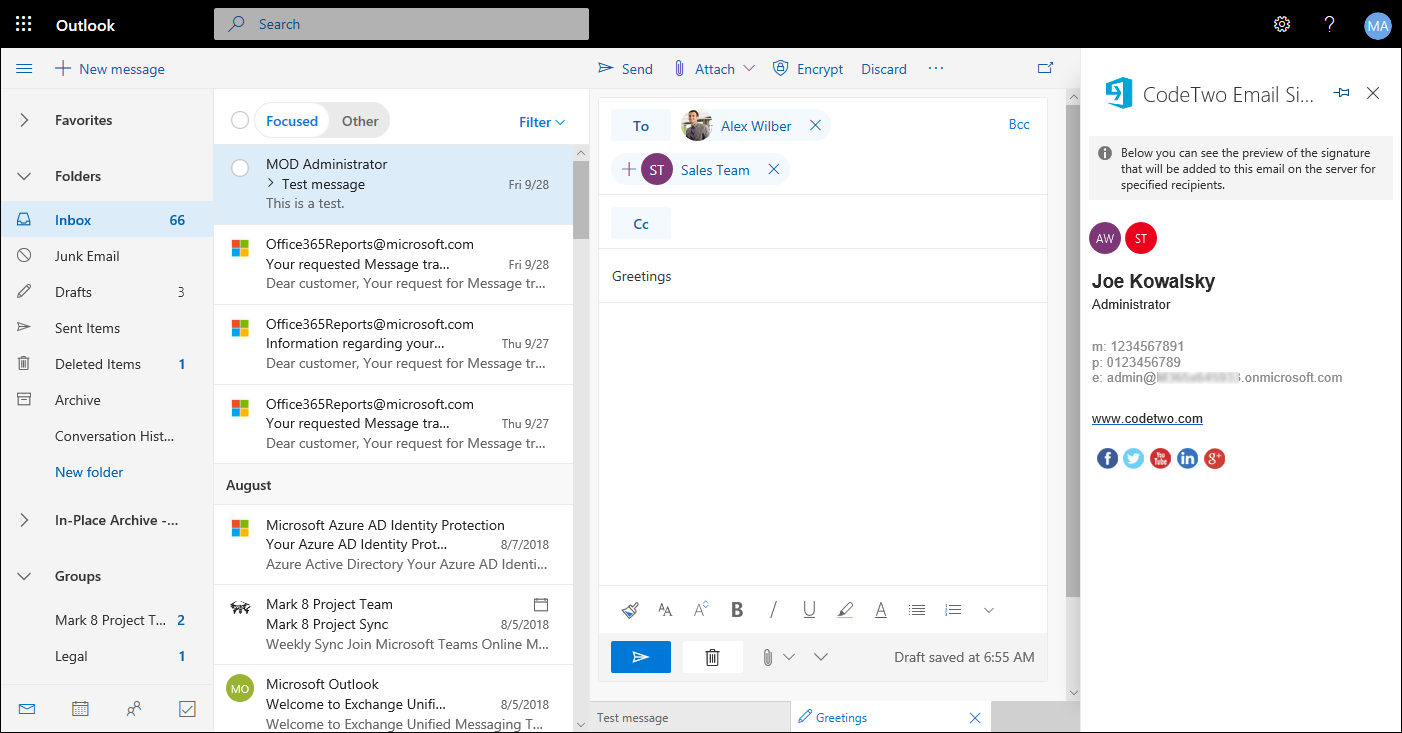Screen dimensions: 1402x733
Task: Switch to the Mail module icon
Action: pyautogui.click(x=27, y=709)
